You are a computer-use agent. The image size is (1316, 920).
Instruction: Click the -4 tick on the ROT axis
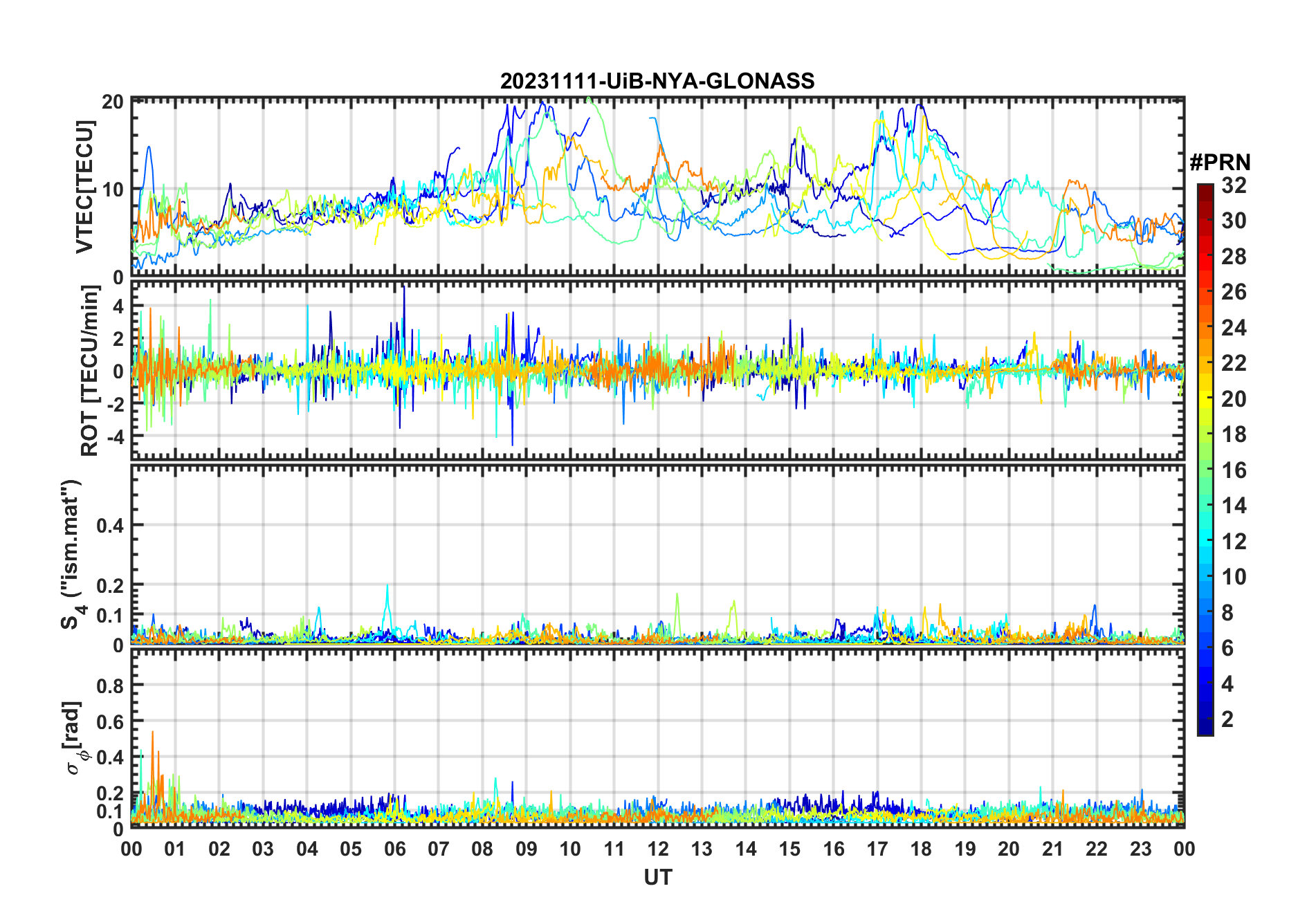(x=116, y=436)
